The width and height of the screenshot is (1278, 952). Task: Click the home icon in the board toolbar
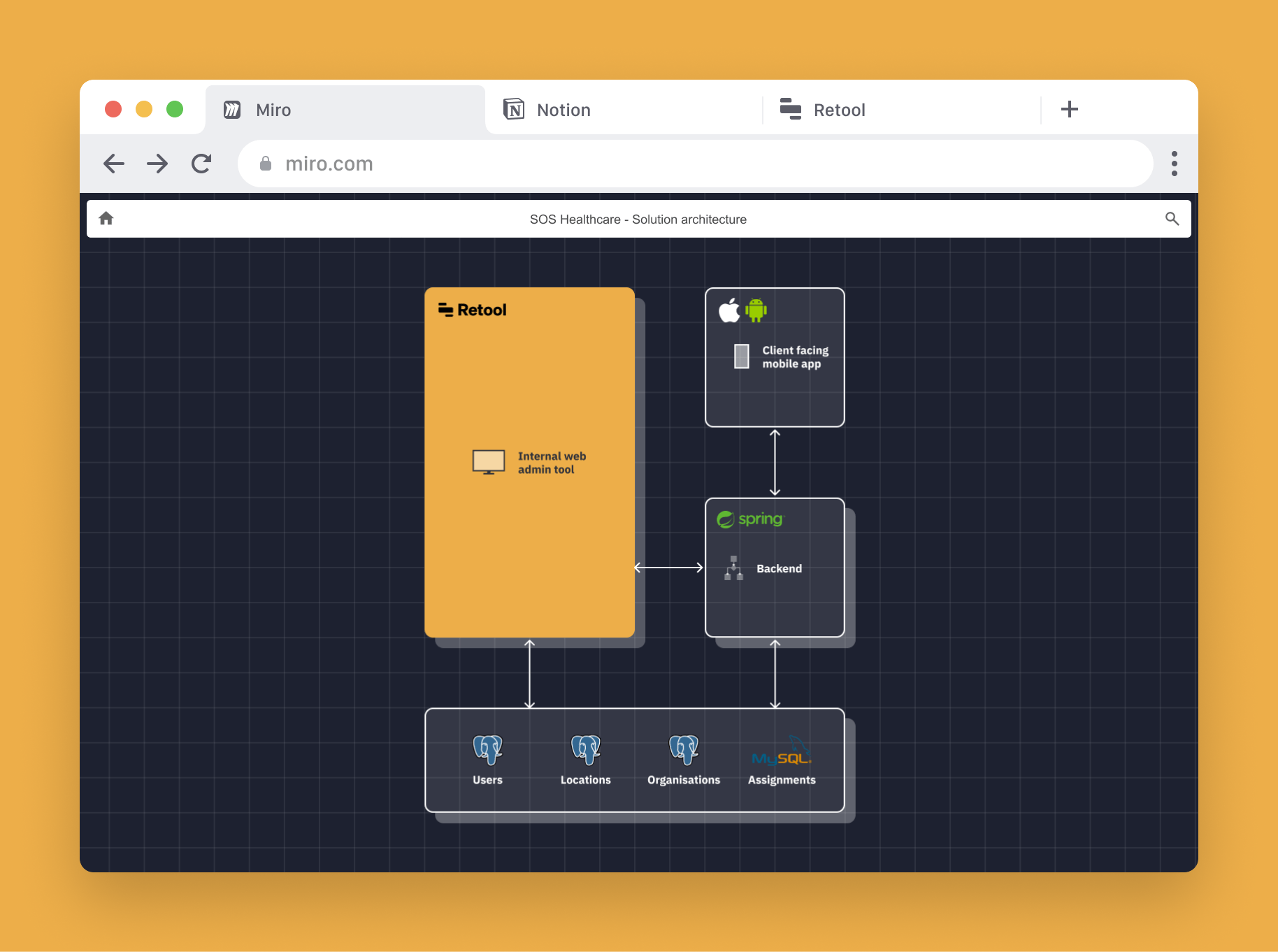coord(106,219)
